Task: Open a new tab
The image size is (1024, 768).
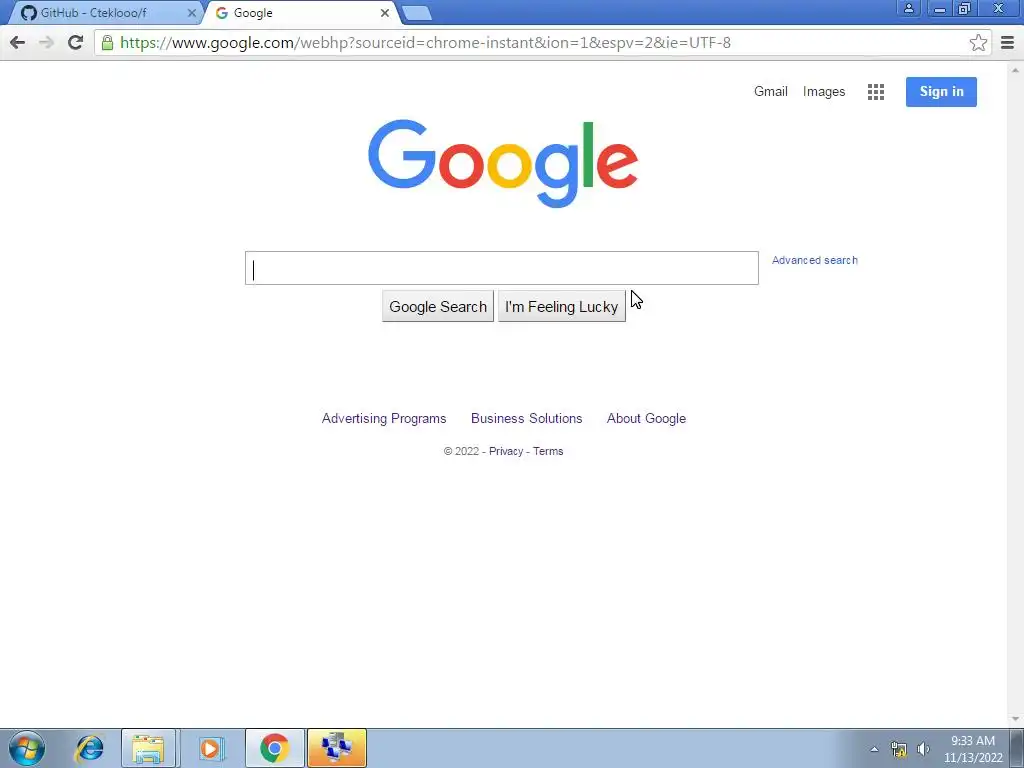Action: (x=416, y=13)
